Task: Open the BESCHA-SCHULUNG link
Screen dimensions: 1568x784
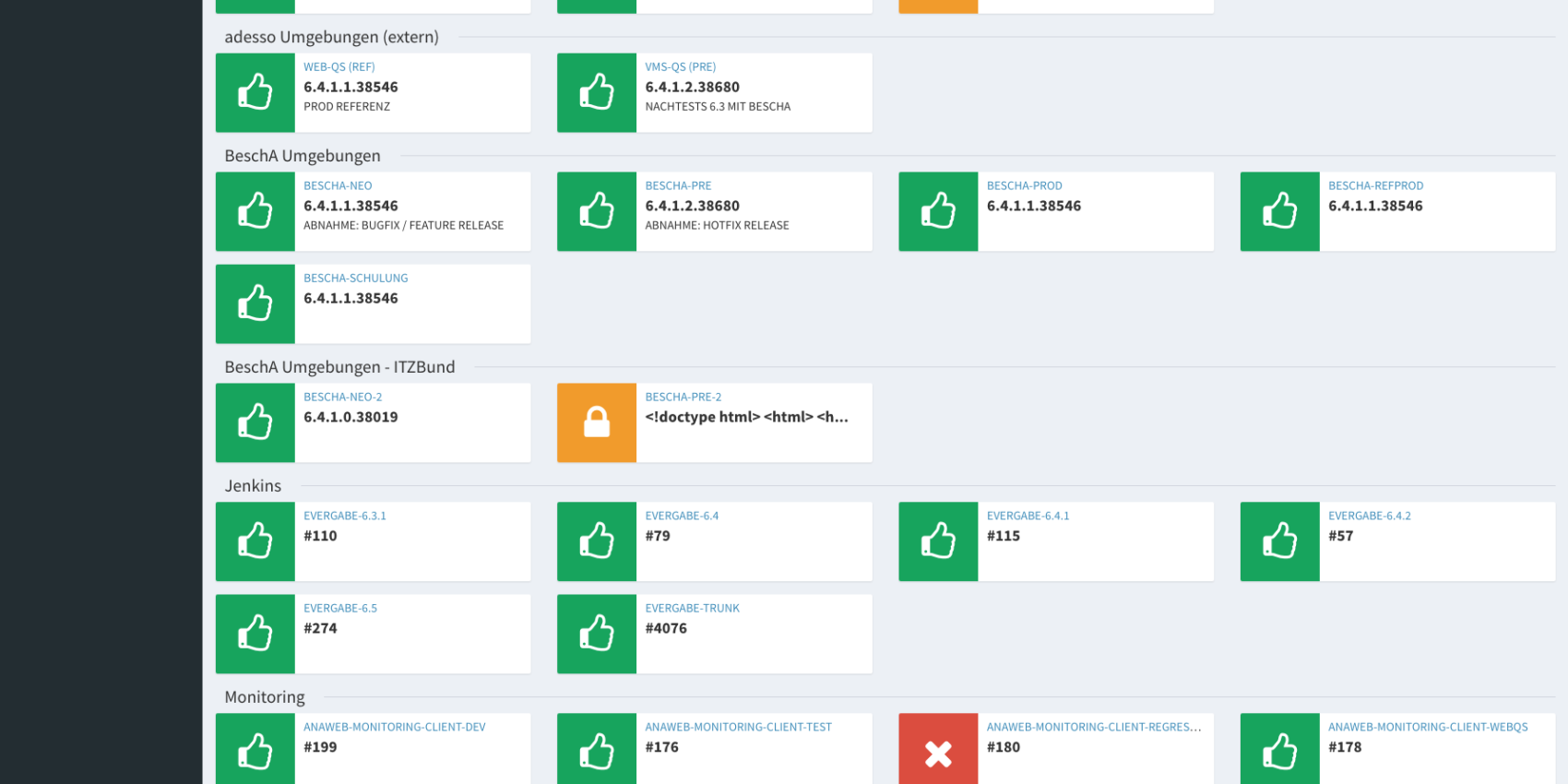Action: coord(356,279)
